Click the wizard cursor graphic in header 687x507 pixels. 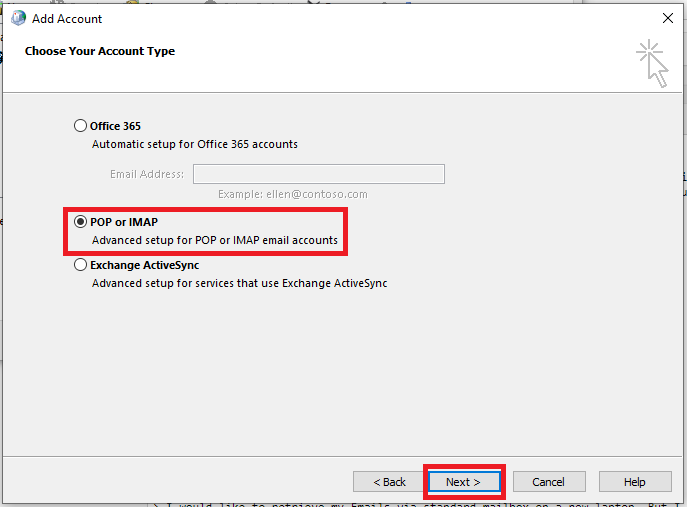[652, 62]
